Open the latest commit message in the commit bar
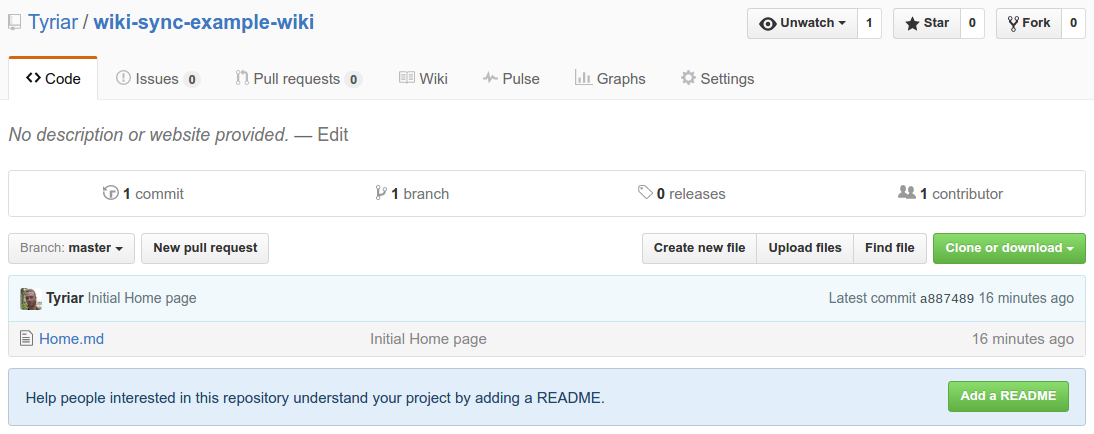1094x434 pixels. click(x=142, y=299)
